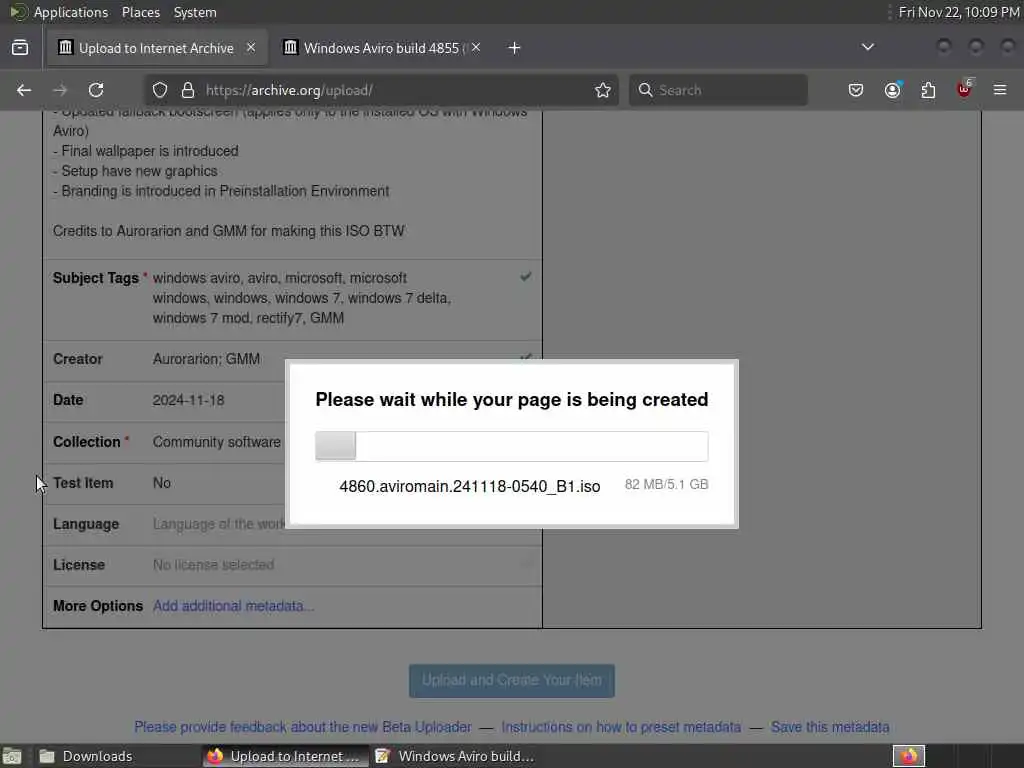
Task: Click the Setup have new graphics line
Action: click(135, 171)
